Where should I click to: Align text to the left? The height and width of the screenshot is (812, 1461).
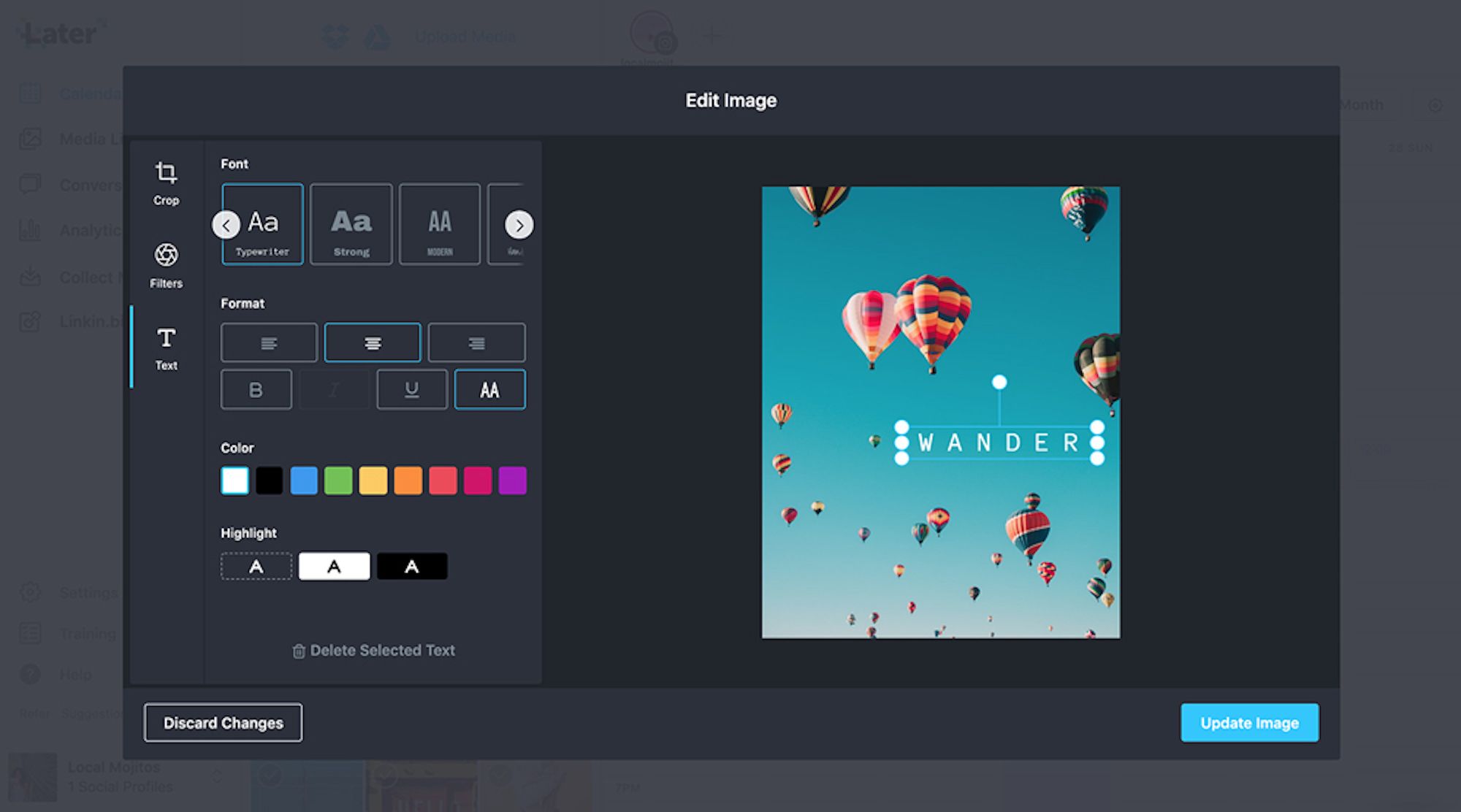click(269, 342)
